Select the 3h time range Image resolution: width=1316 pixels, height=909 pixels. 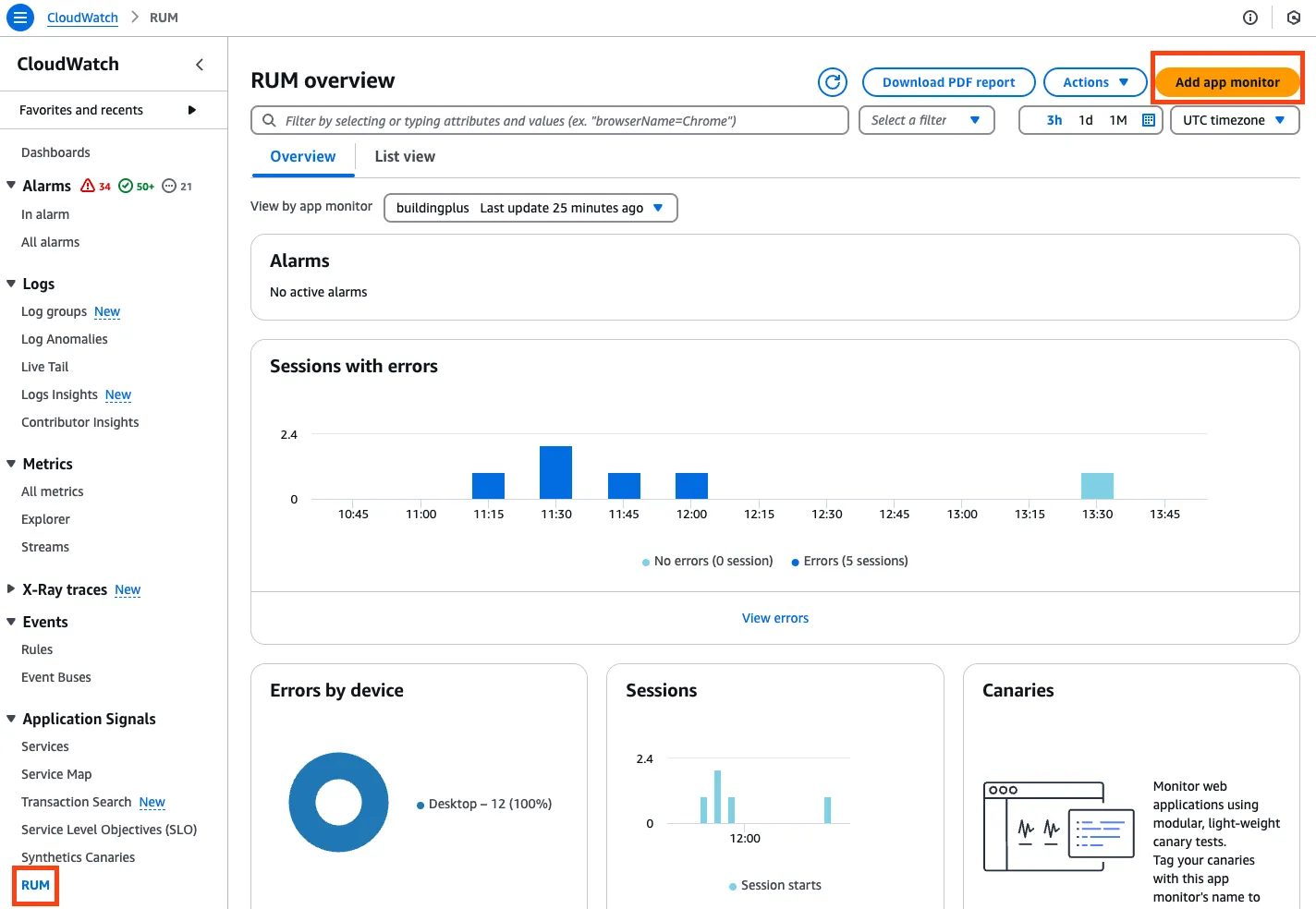1054,120
